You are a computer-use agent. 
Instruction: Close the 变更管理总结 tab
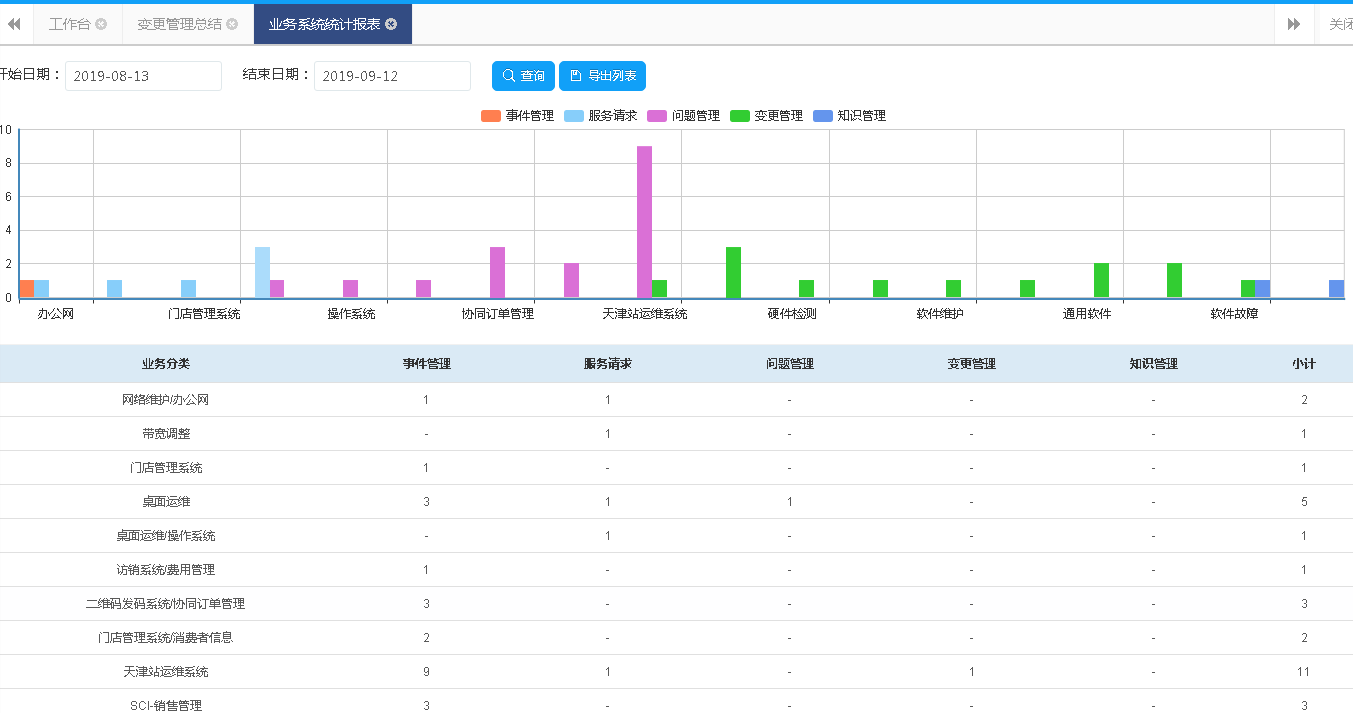[x=232, y=24]
